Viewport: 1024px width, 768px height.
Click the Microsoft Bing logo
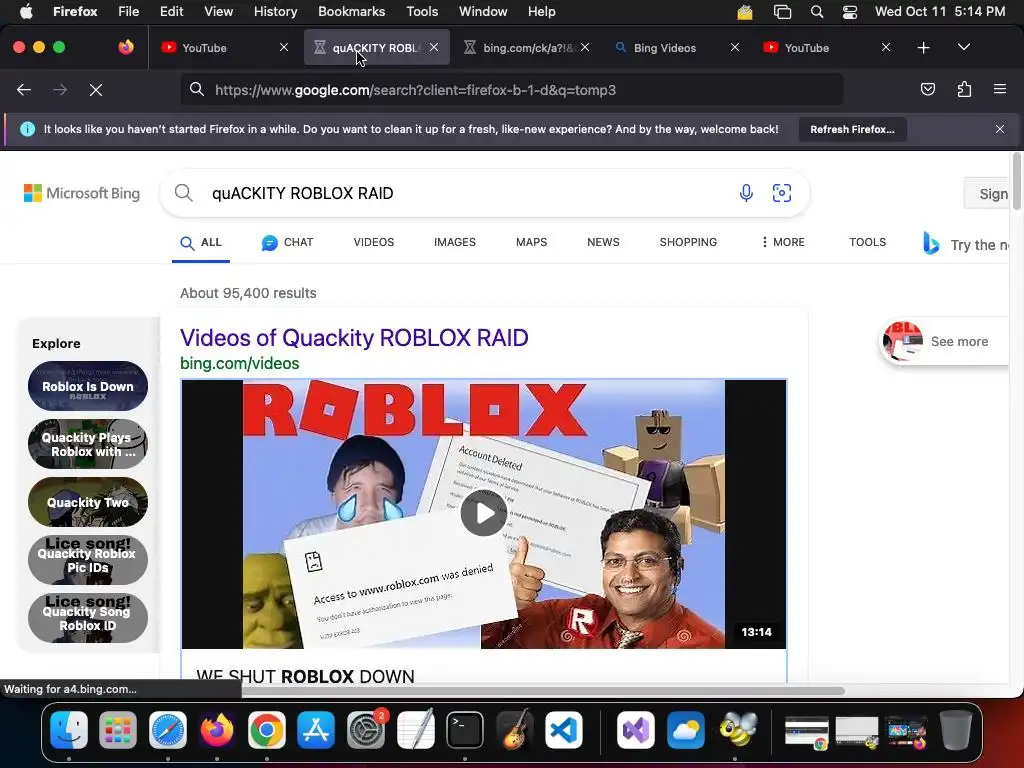tap(82, 193)
